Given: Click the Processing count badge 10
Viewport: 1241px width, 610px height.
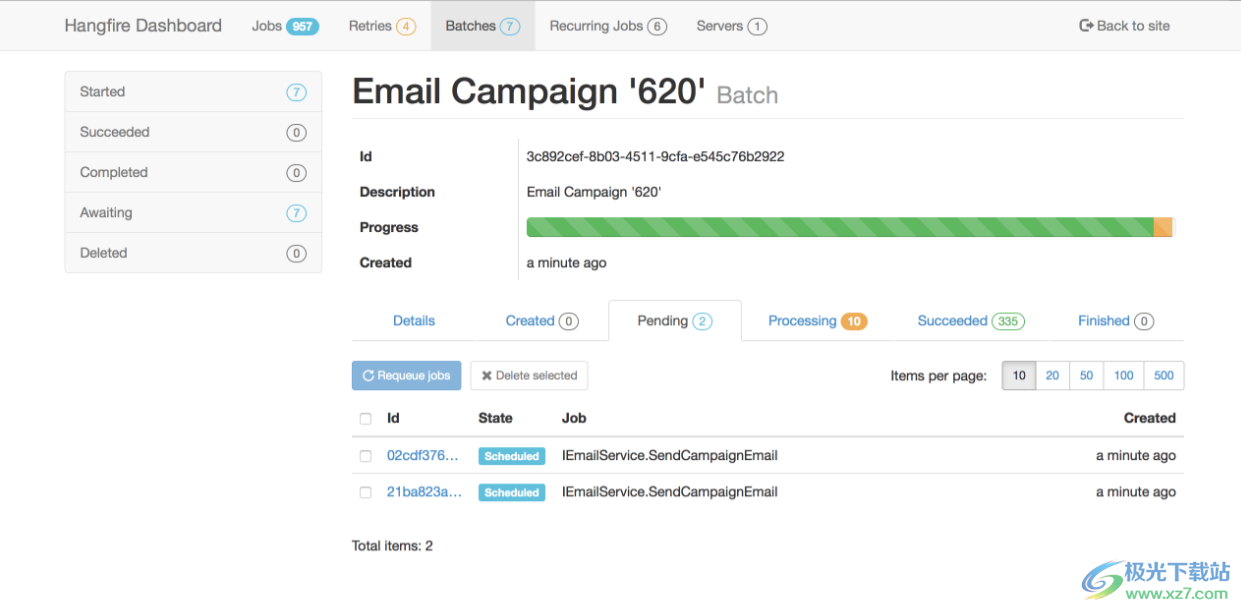Looking at the screenshot, I should (854, 322).
